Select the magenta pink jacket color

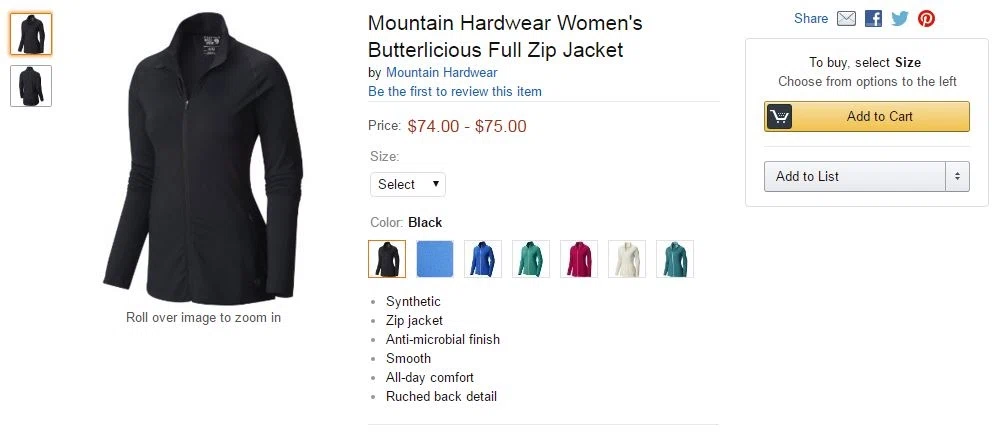(x=579, y=259)
